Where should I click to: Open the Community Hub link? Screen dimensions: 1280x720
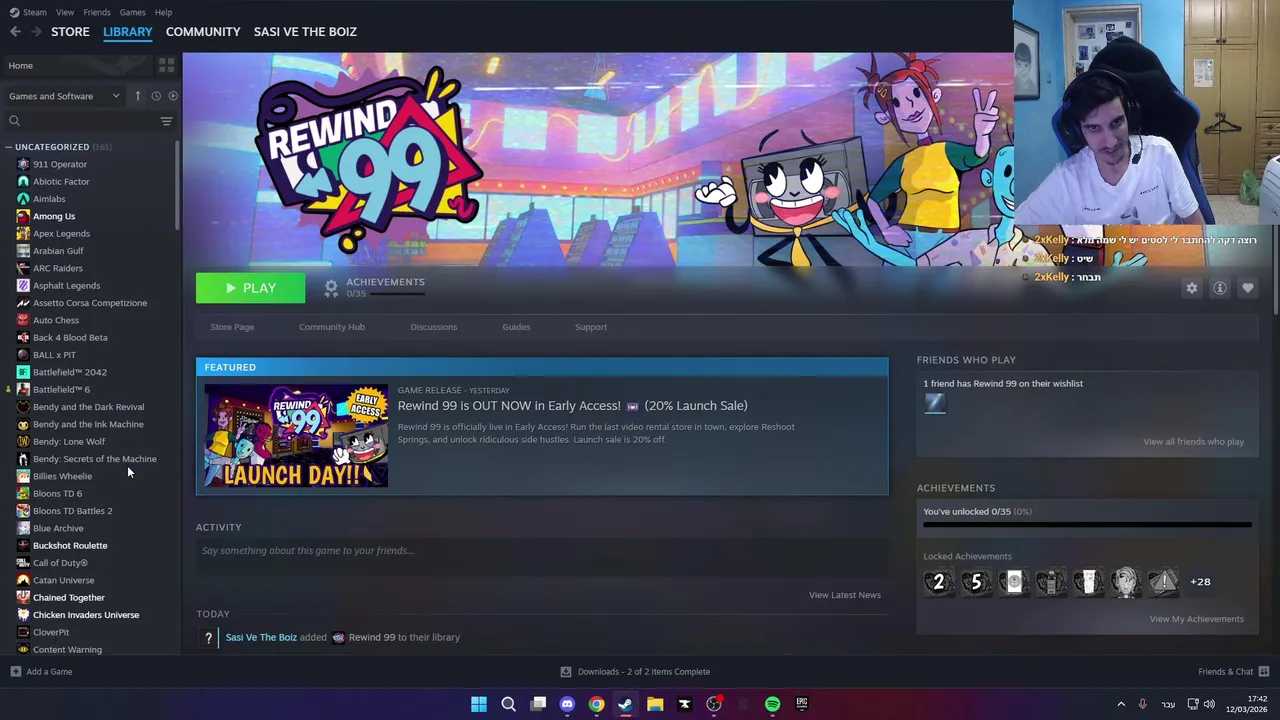[332, 327]
